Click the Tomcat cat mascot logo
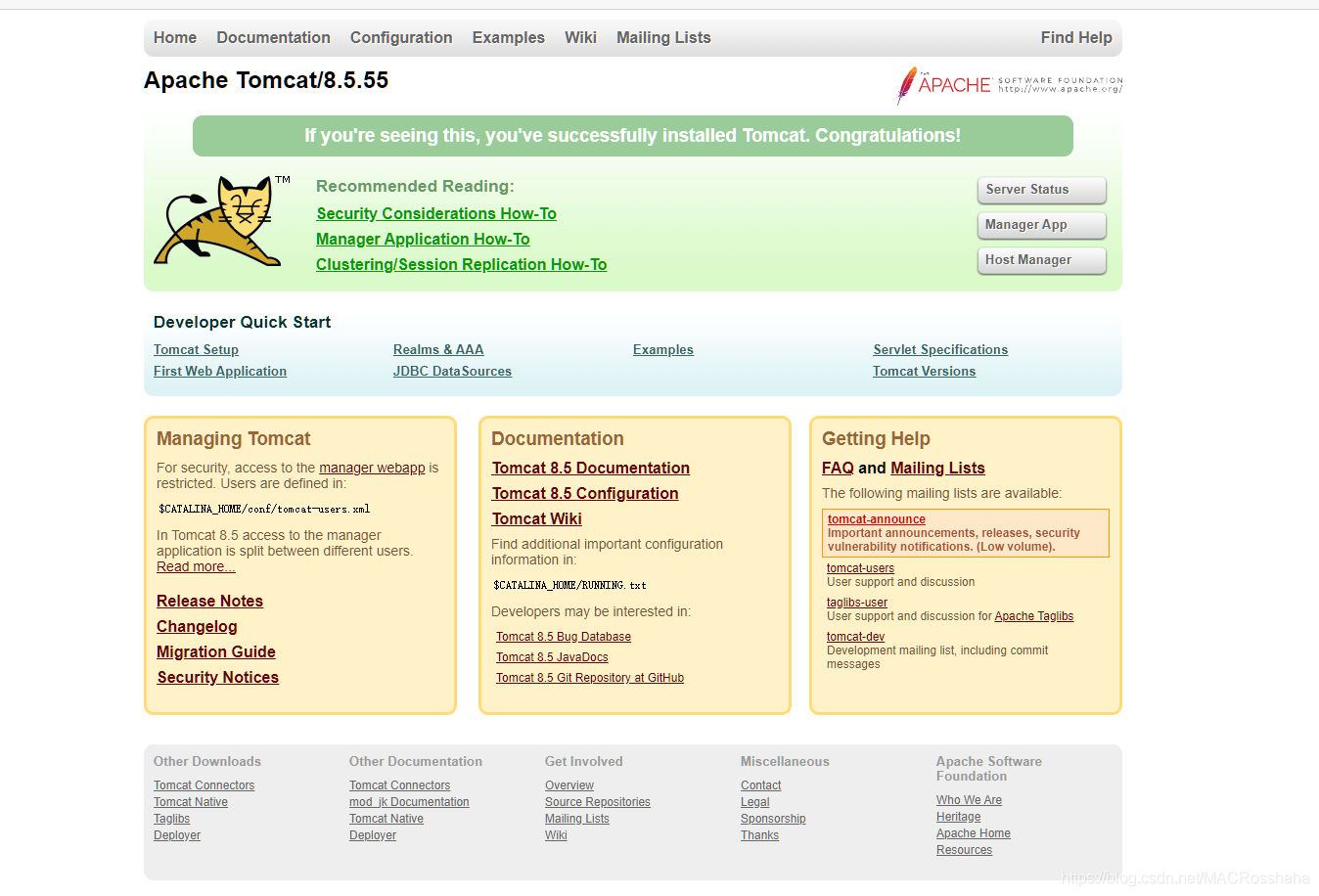 click(x=222, y=221)
